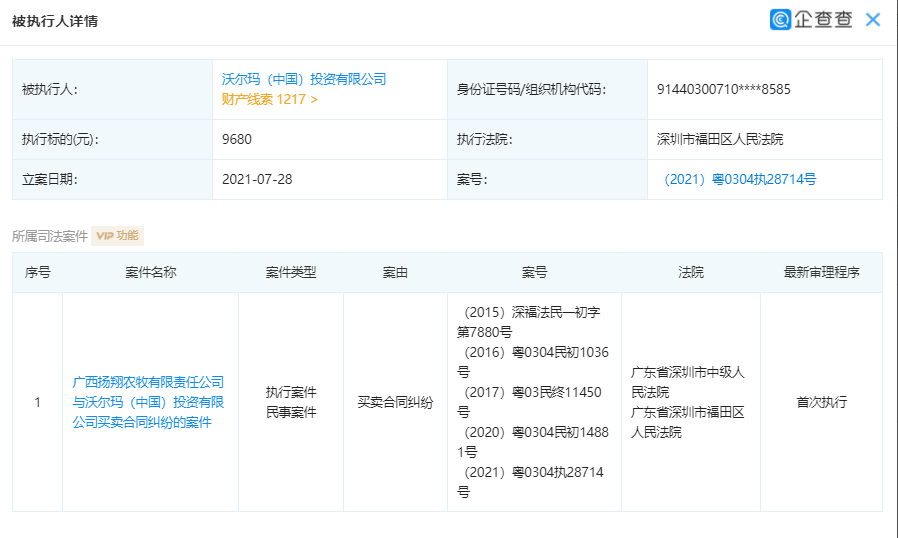Click the 立案日期: label
898x538 pixels.
click(x=50, y=179)
